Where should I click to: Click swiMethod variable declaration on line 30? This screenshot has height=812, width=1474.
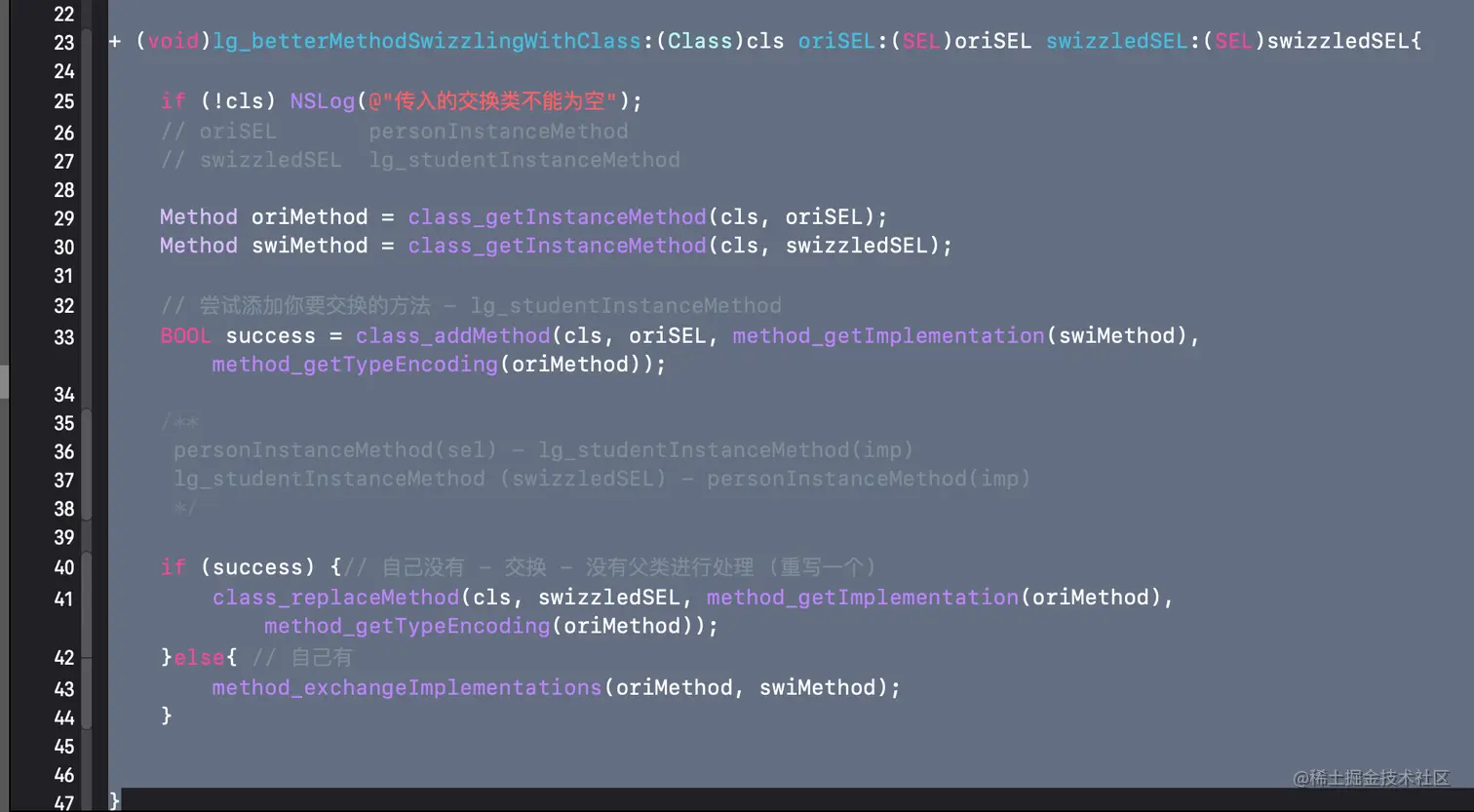click(309, 246)
